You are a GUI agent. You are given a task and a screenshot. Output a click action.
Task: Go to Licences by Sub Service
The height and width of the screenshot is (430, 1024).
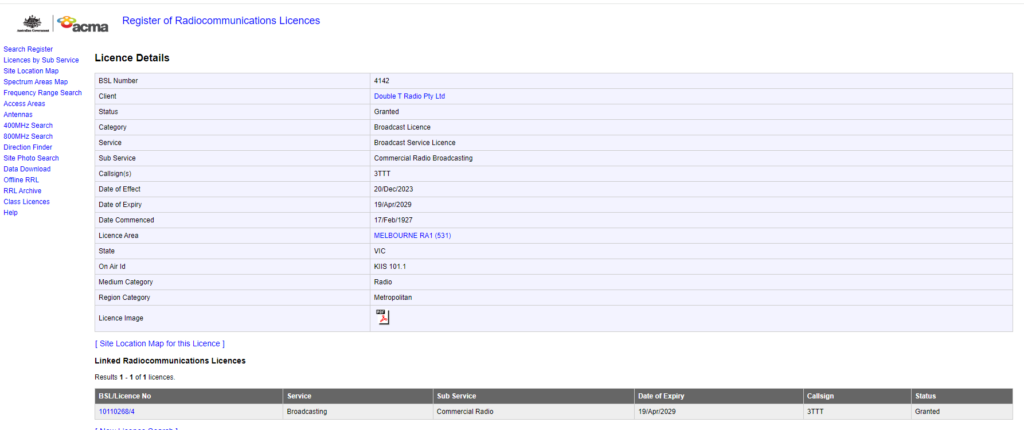[x=41, y=60]
